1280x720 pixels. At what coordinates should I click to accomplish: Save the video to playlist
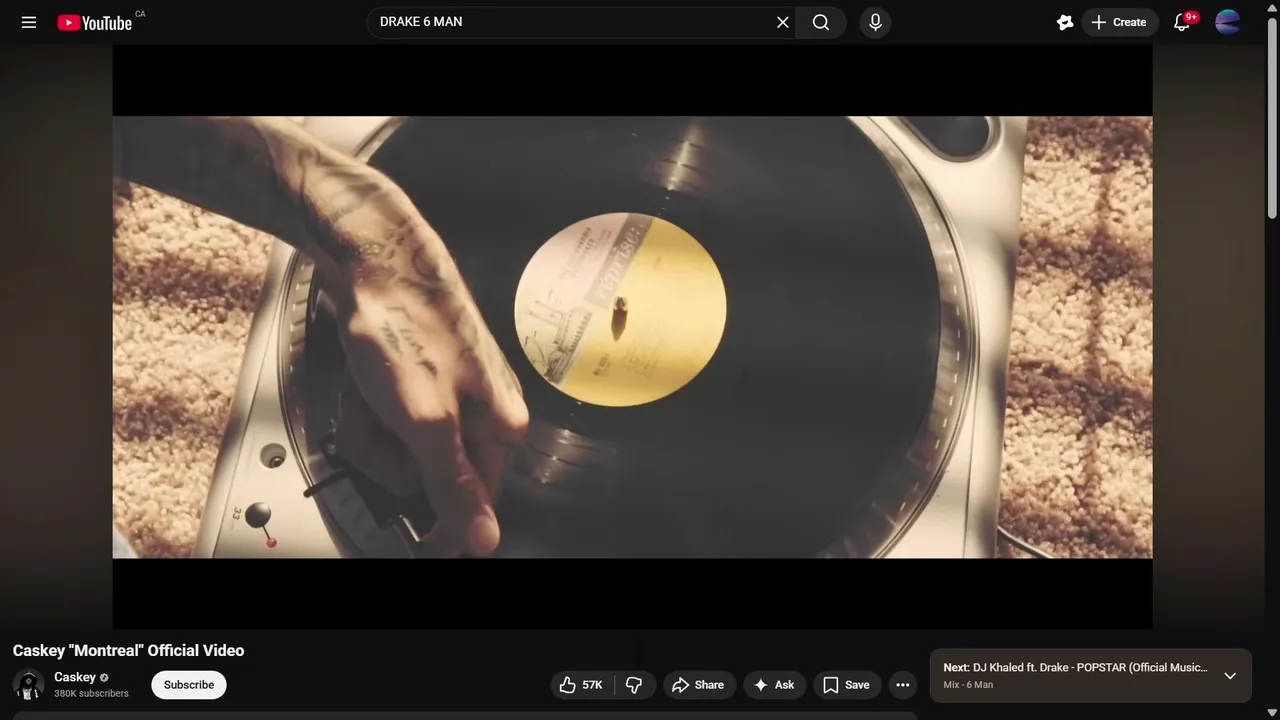pos(846,685)
